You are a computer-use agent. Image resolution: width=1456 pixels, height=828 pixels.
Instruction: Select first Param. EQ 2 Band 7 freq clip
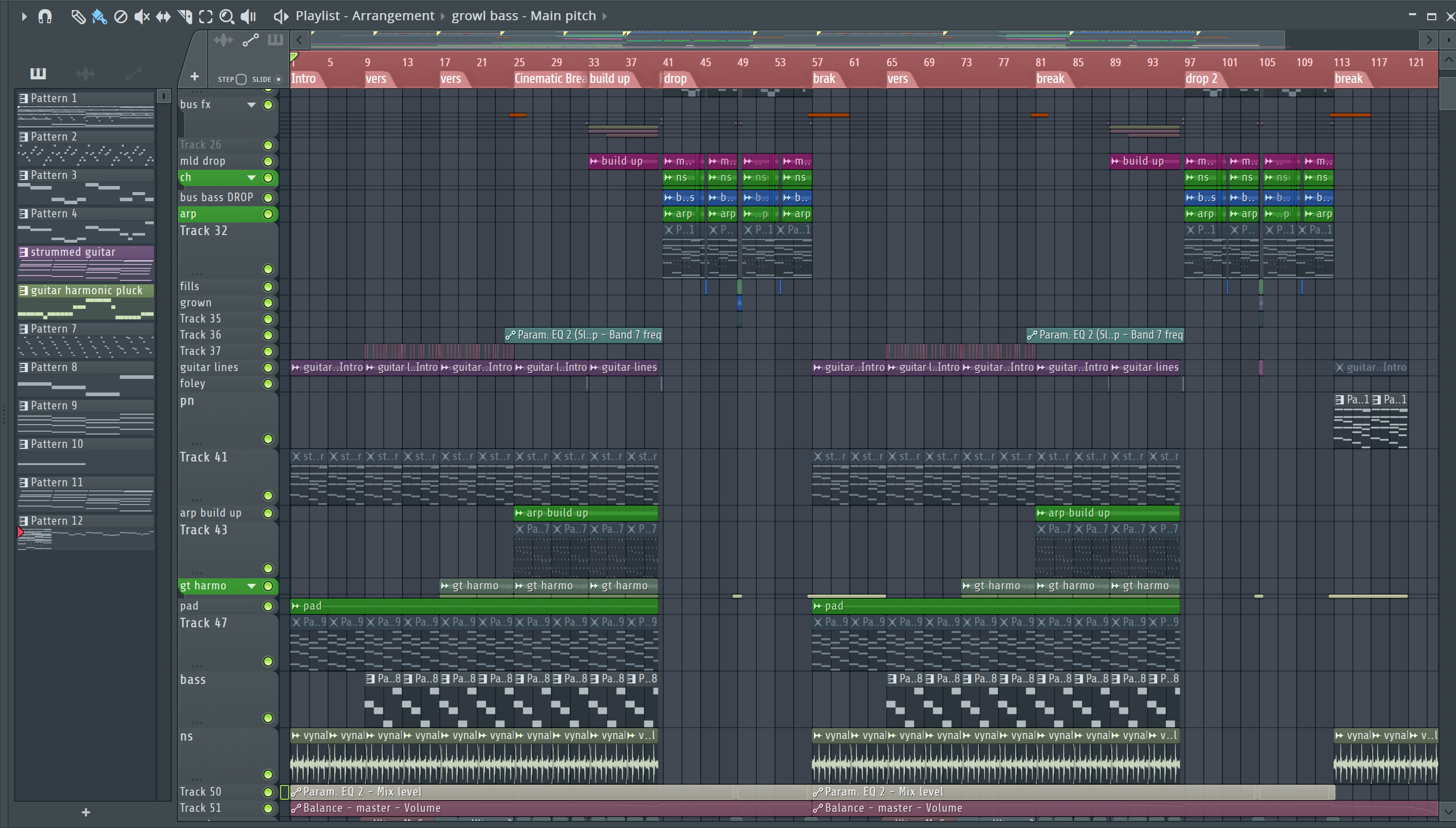583,335
